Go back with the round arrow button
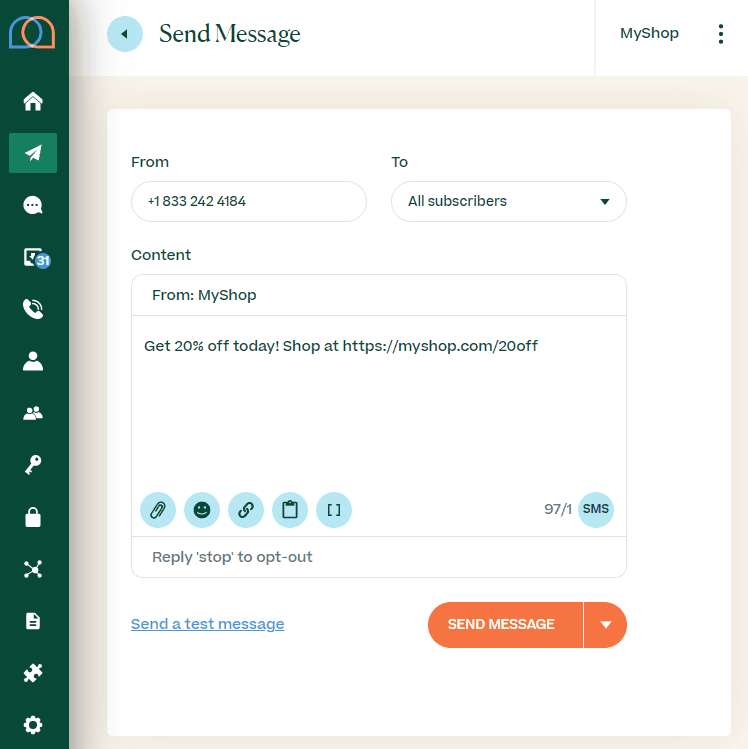This screenshot has height=749, width=748. (125, 34)
